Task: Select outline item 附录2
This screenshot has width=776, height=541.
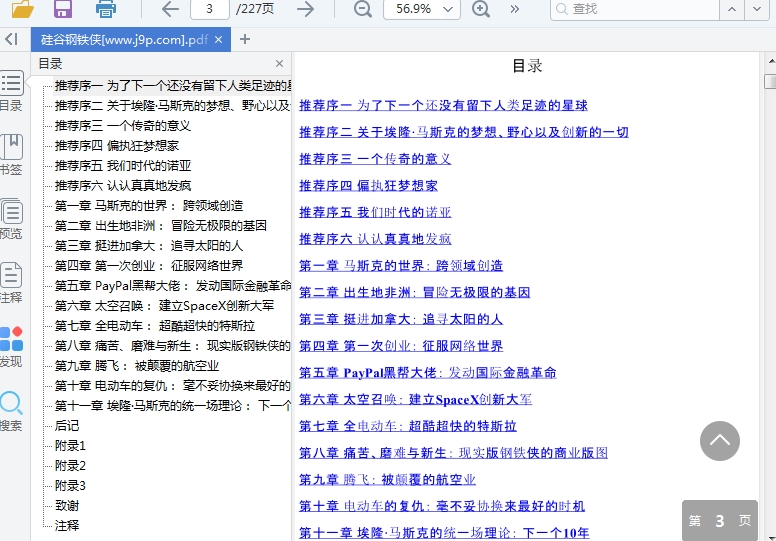Action: point(70,466)
